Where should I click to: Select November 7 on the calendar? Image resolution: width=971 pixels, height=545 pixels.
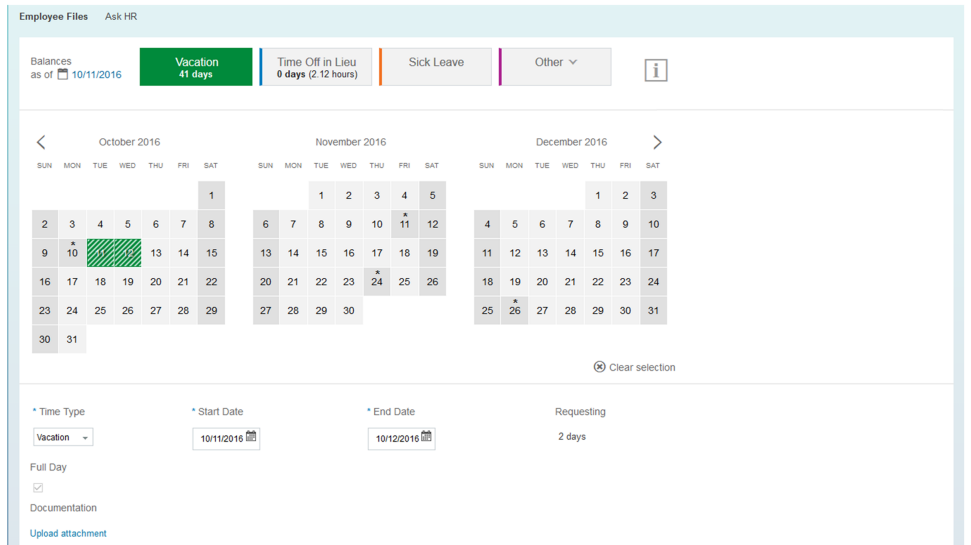tap(294, 224)
